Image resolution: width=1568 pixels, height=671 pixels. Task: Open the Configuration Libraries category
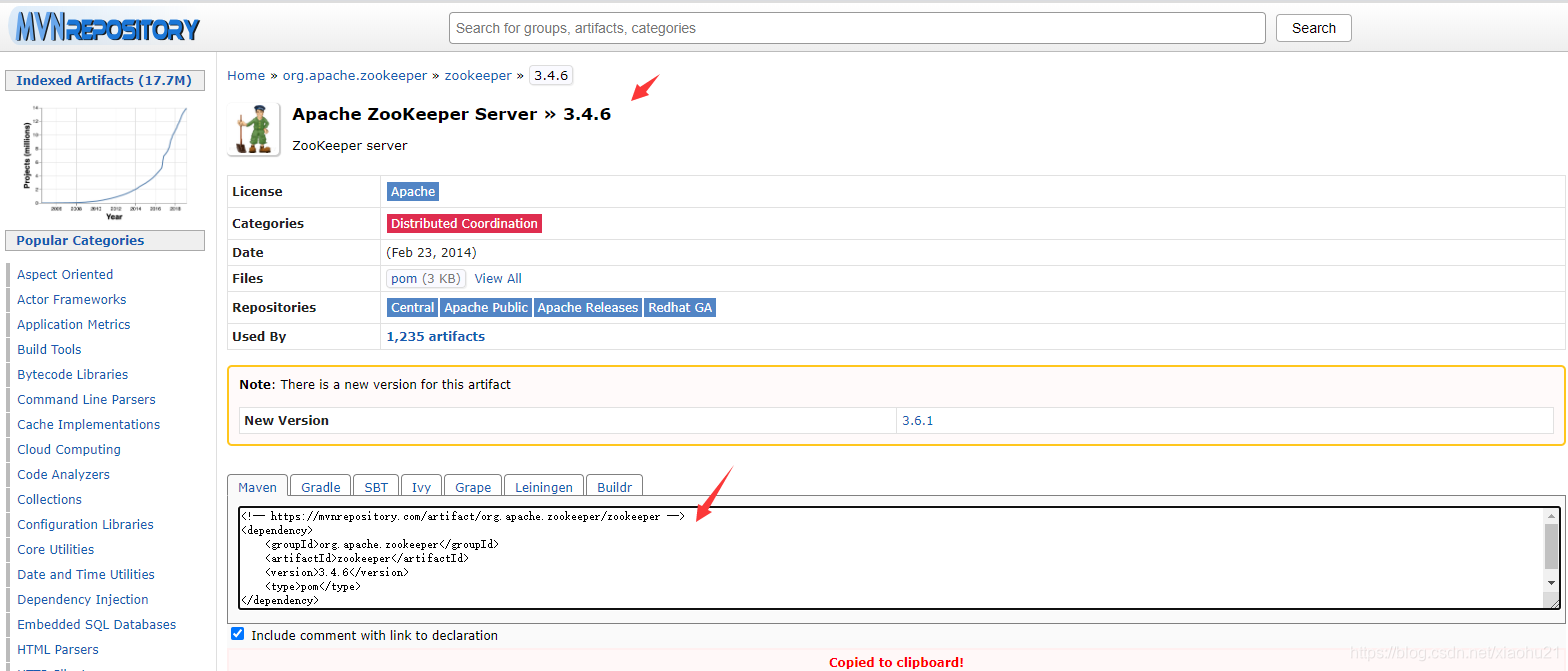click(86, 524)
